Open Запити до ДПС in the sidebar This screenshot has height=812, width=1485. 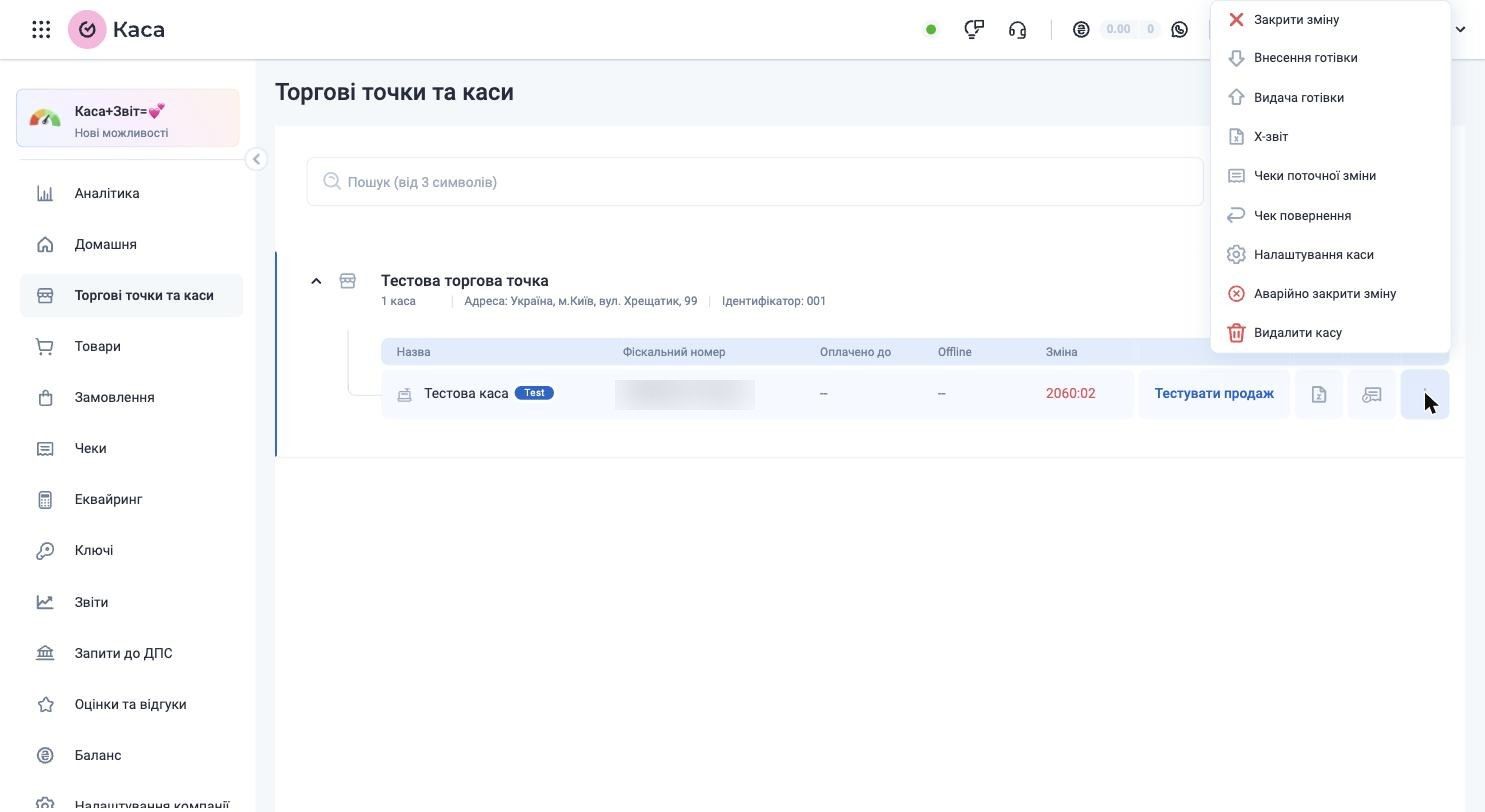[x=131, y=653]
